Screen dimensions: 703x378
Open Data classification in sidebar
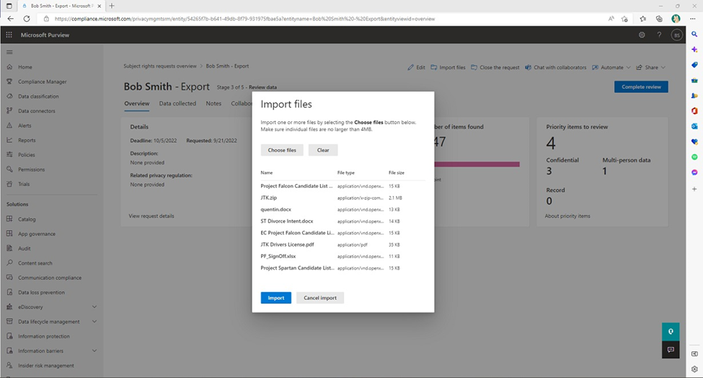(x=38, y=96)
